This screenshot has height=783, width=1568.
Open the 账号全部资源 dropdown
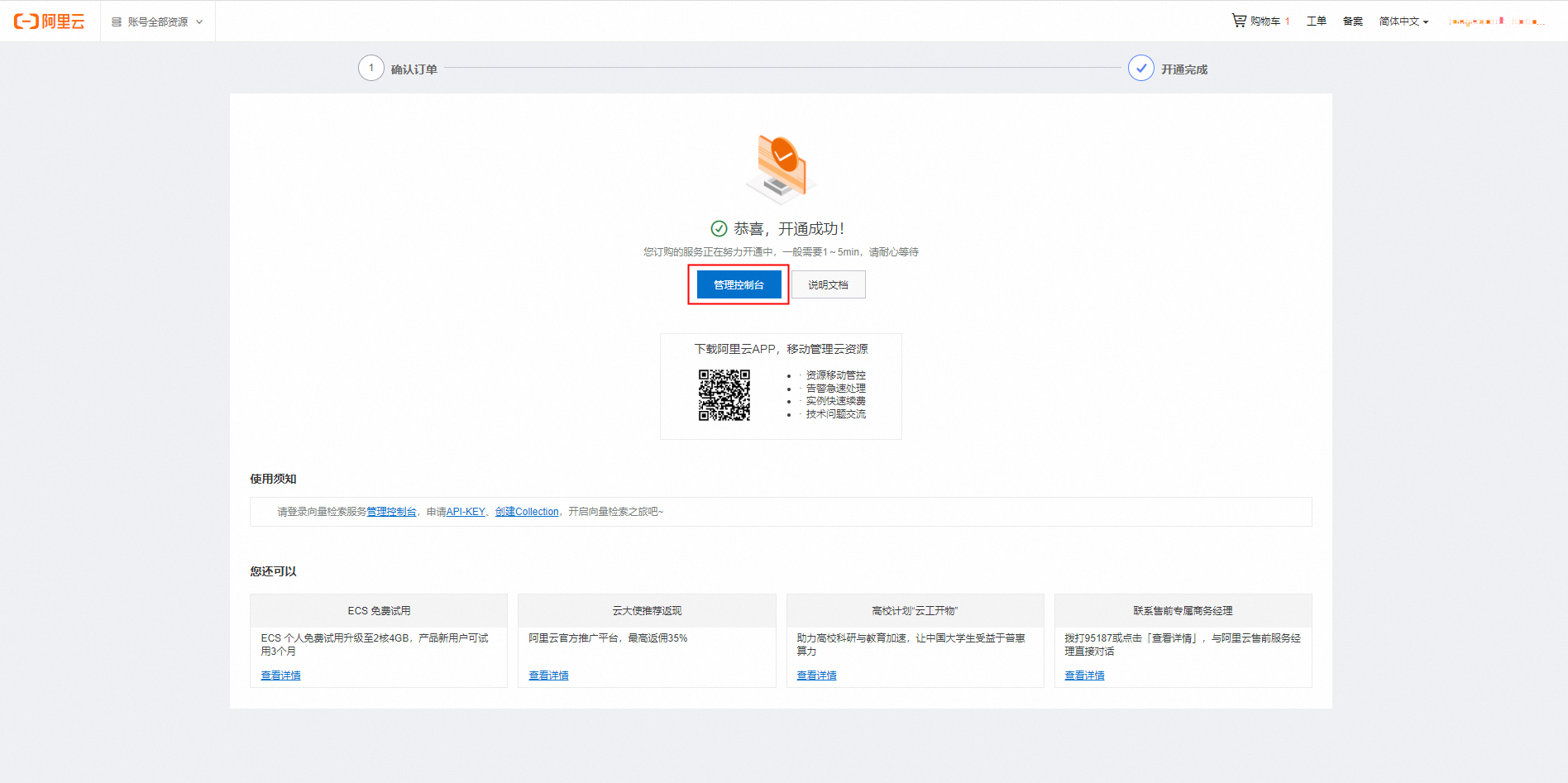click(157, 21)
